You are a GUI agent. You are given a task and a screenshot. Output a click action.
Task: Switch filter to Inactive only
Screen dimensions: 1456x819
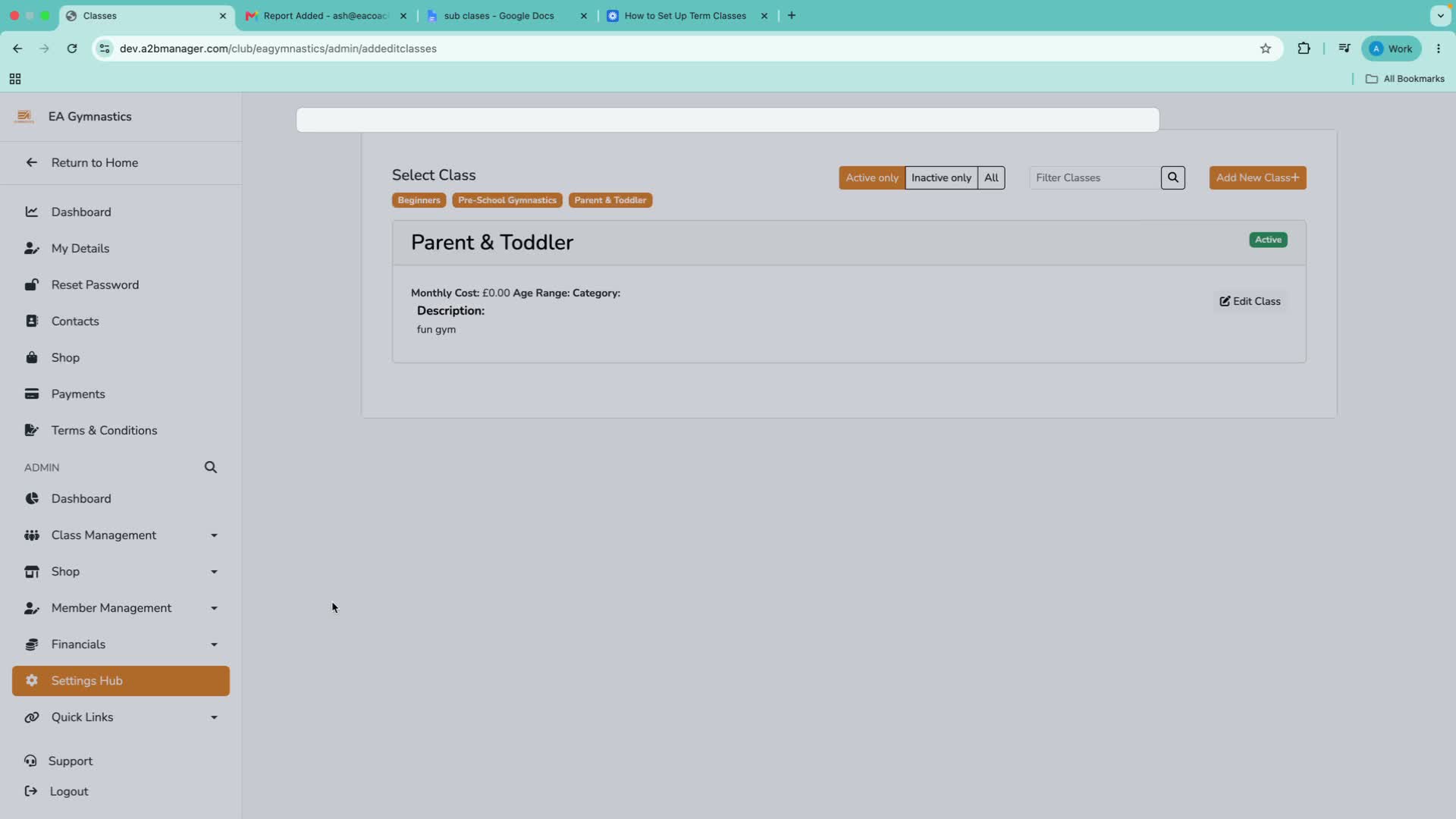coord(940,177)
